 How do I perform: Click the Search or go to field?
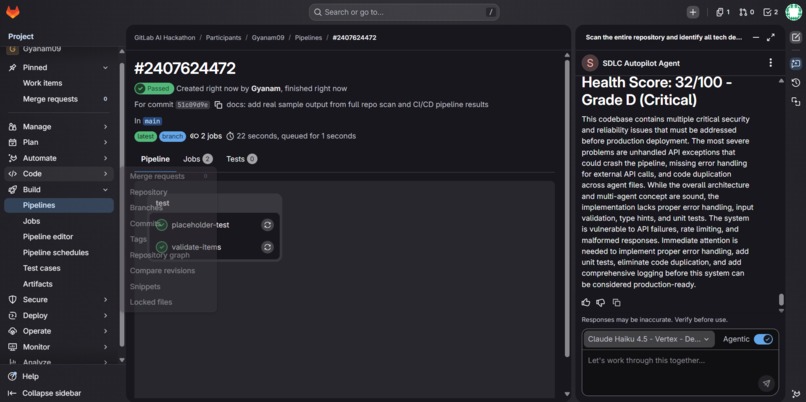404,12
